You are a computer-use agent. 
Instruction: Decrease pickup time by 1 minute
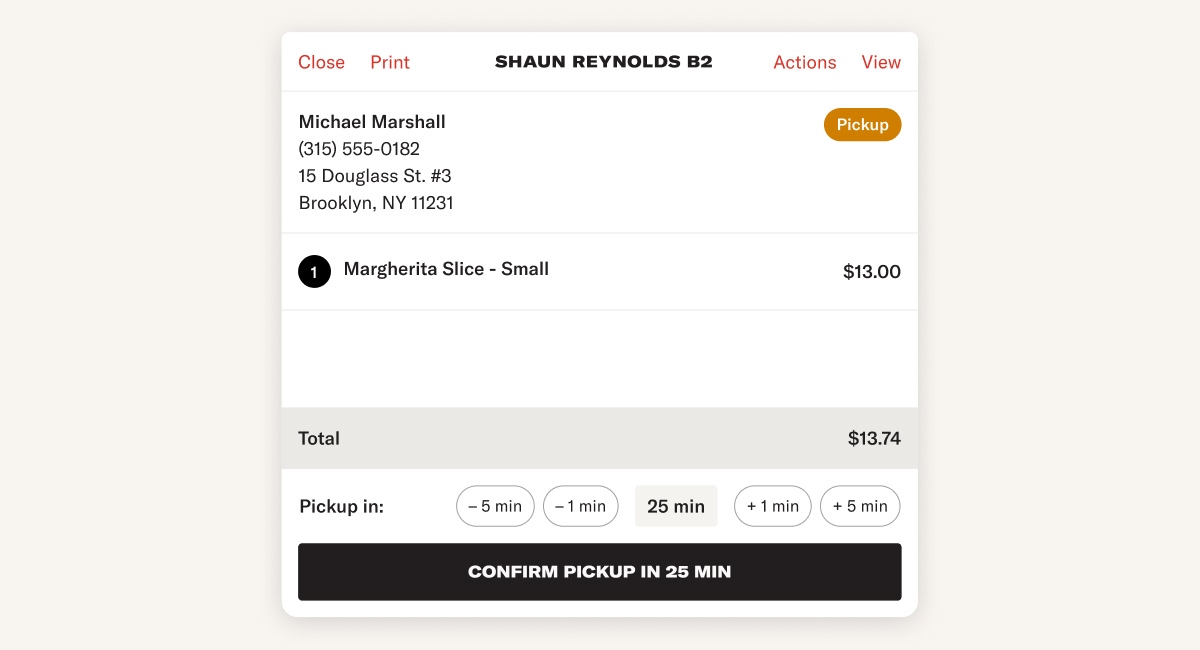pyautogui.click(x=580, y=506)
